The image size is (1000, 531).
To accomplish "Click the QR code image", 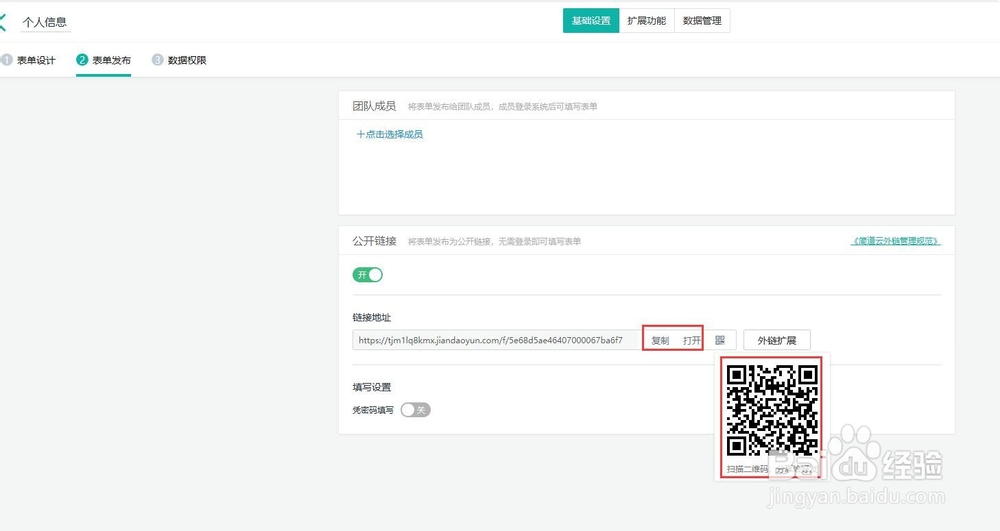I will 772,411.
